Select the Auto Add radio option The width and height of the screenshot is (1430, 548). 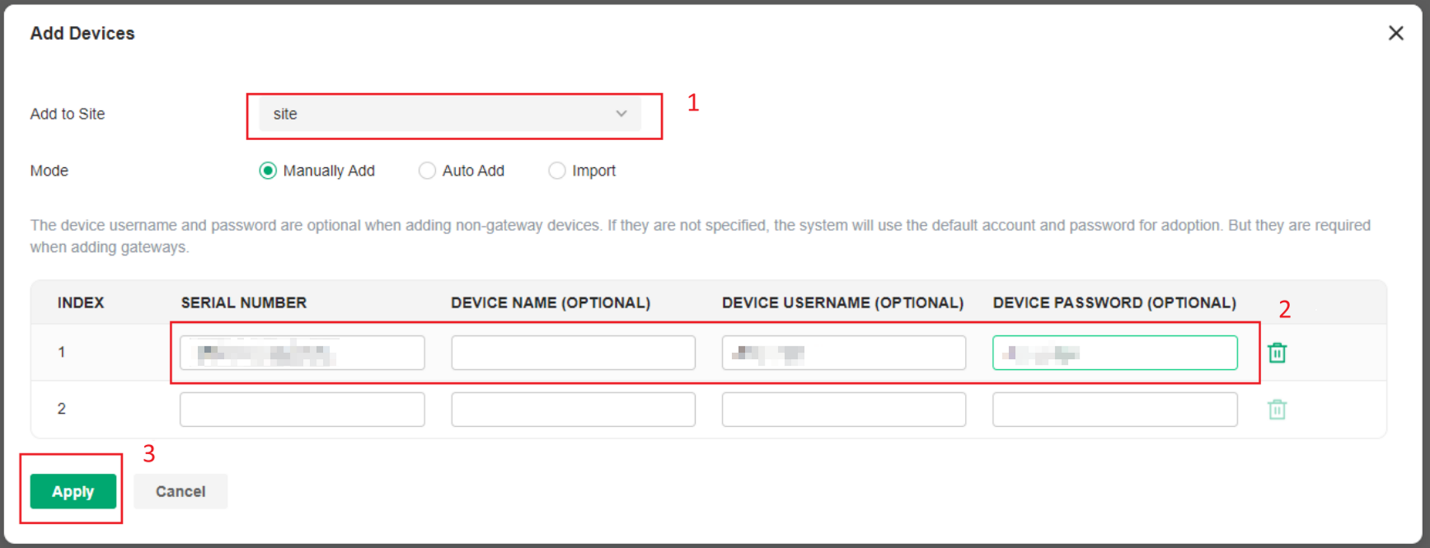tap(427, 171)
